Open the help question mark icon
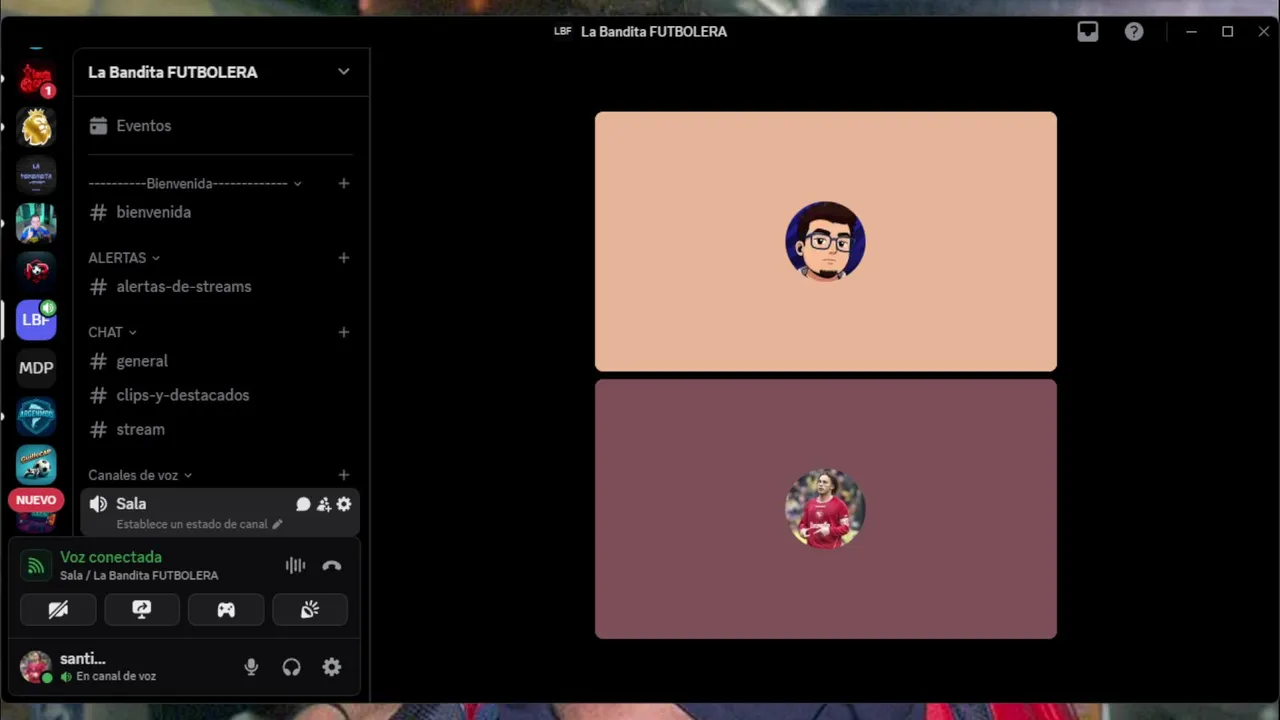The width and height of the screenshot is (1280, 720). pos(1134,32)
